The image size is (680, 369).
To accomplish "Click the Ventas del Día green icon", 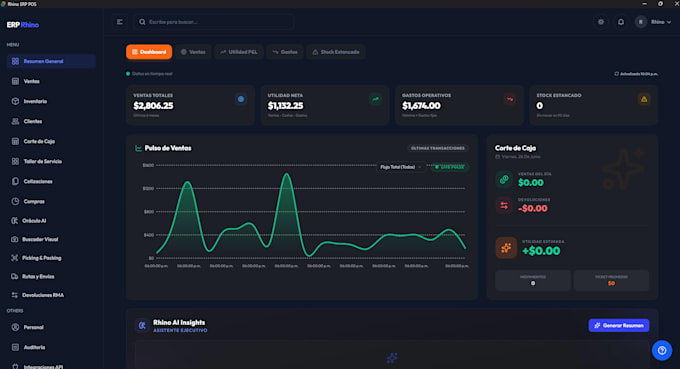I will tap(504, 179).
